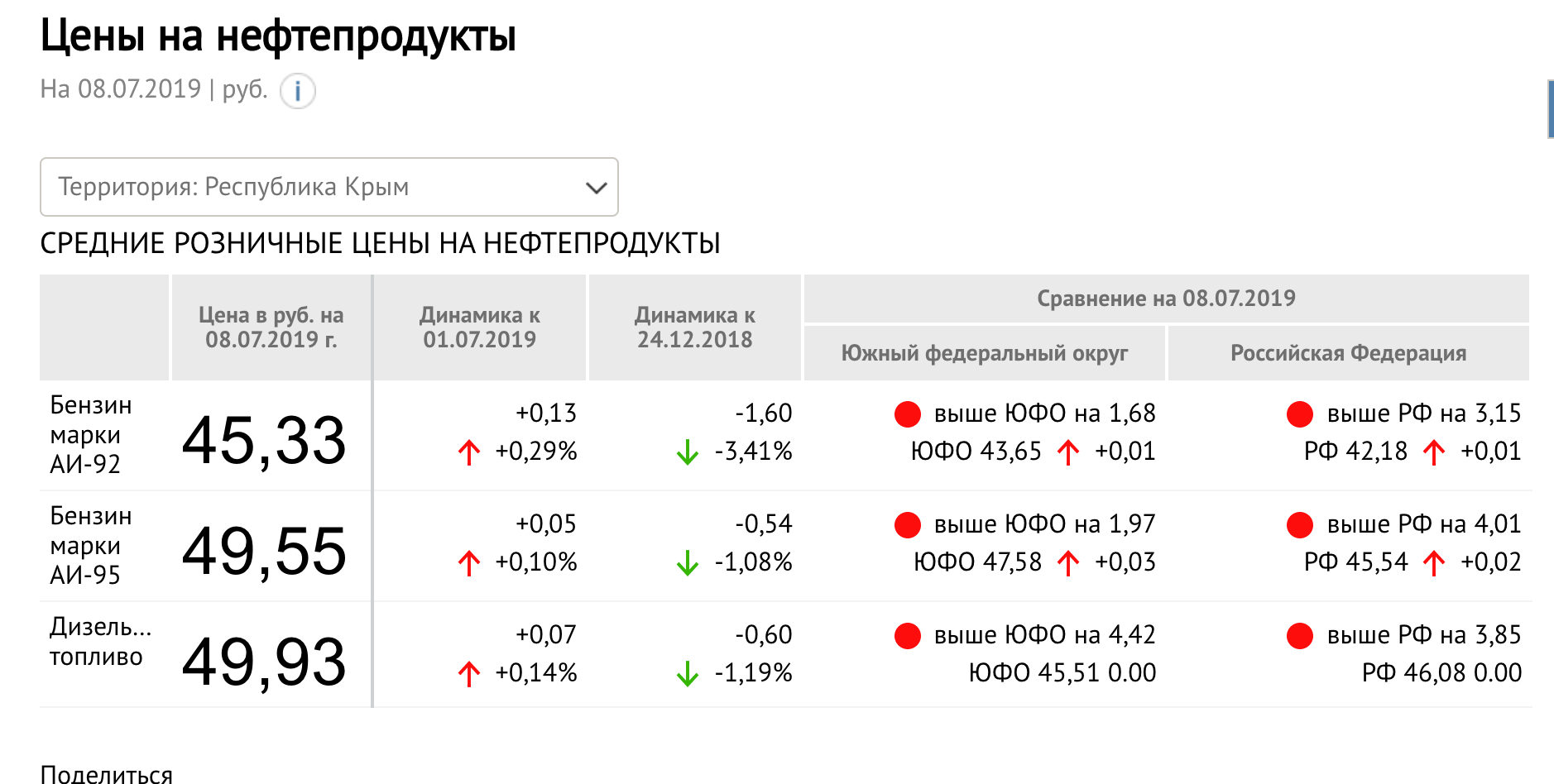This screenshot has height=784, width=1554.
Task: Click the dropdown chevron arrow for territory
Action: click(x=596, y=188)
